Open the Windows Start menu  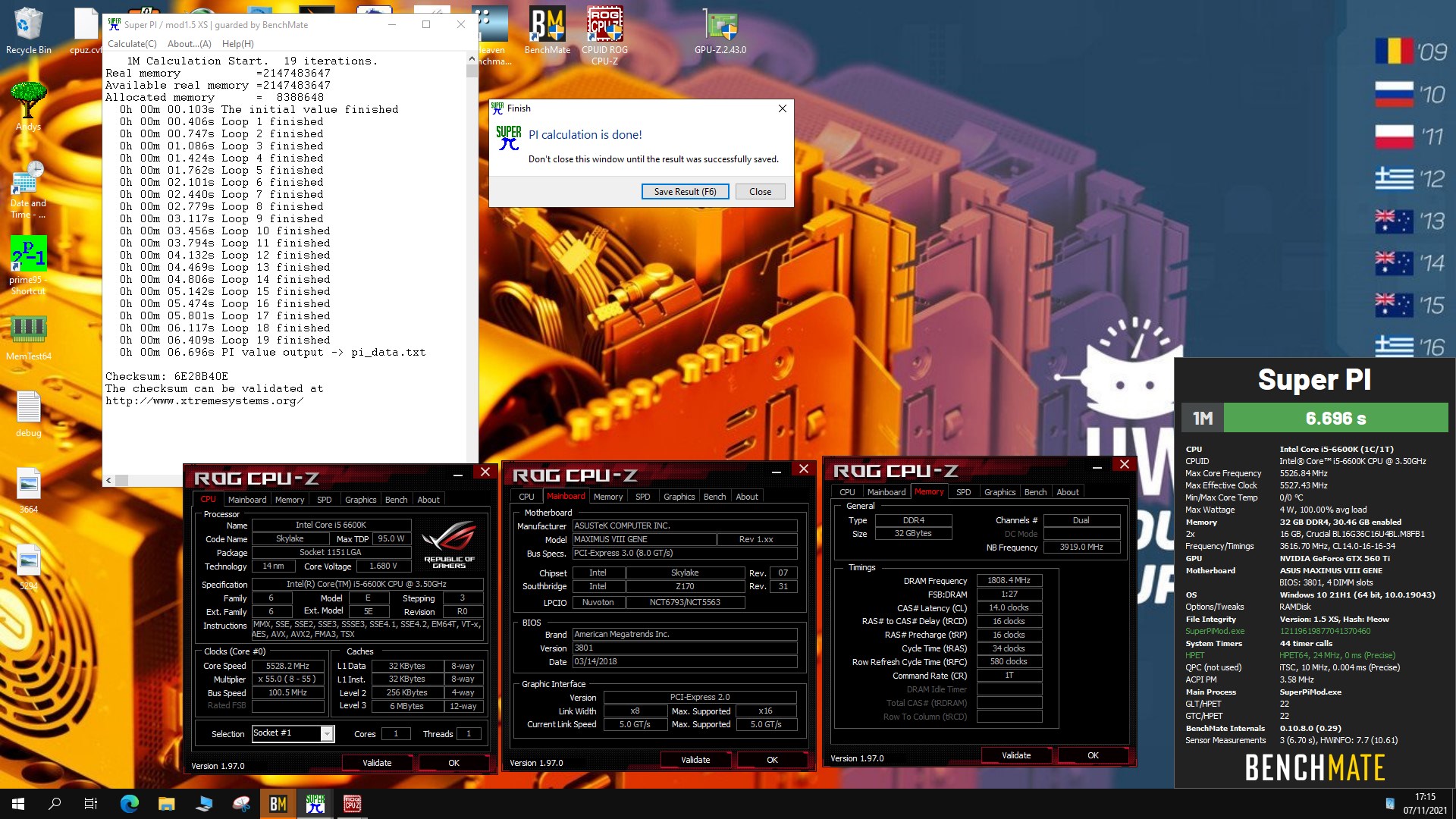pos(18,804)
